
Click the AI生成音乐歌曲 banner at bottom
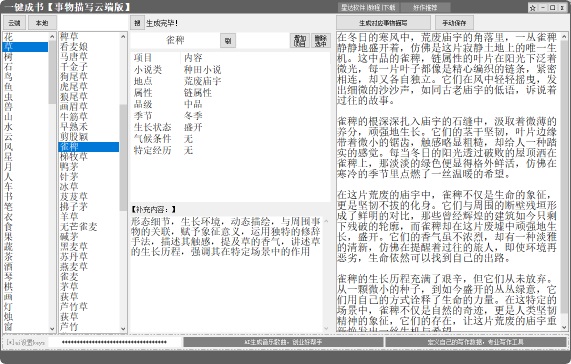[283, 342]
